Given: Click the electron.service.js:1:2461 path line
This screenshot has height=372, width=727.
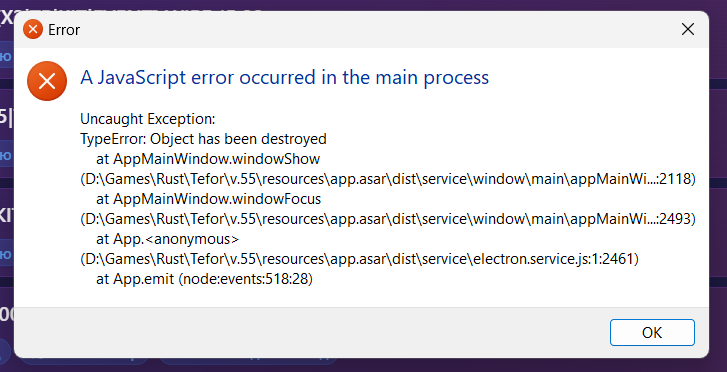Looking at the screenshot, I should (359, 259).
